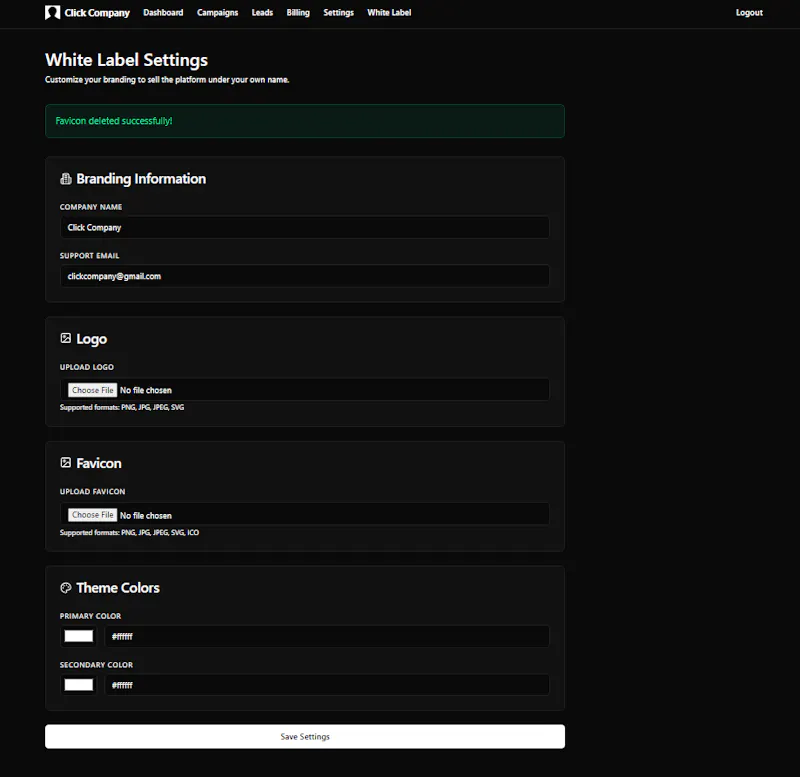The height and width of the screenshot is (777, 800).
Task: Click the SUPPORT EMAIL label
Action: point(89,256)
